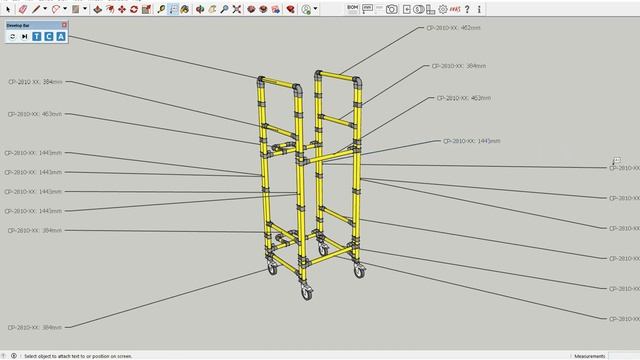This screenshot has width=640, height=360.
Task: Choose the Pan hand tool
Action: pos(212,9)
